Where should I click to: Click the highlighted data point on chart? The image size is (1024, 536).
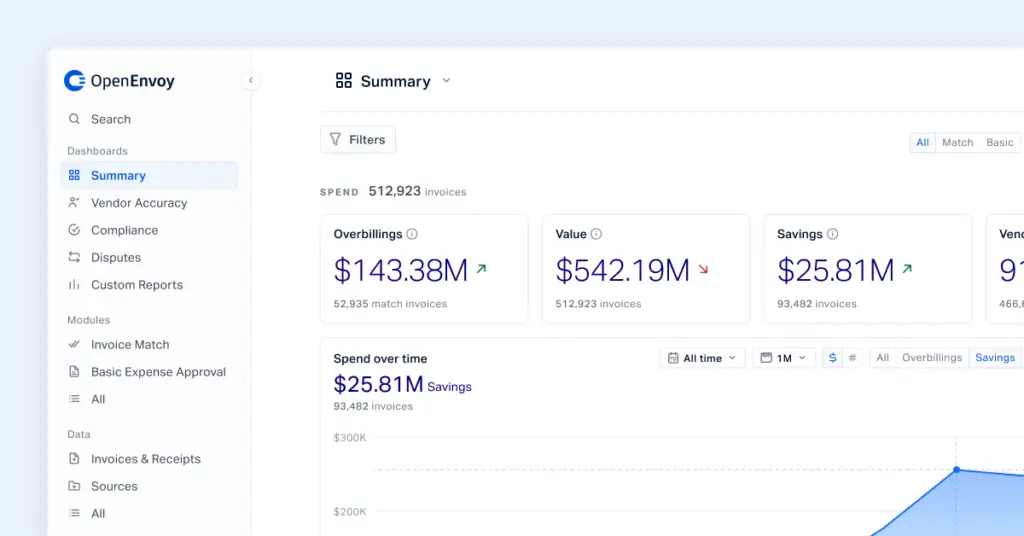click(x=957, y=469)
